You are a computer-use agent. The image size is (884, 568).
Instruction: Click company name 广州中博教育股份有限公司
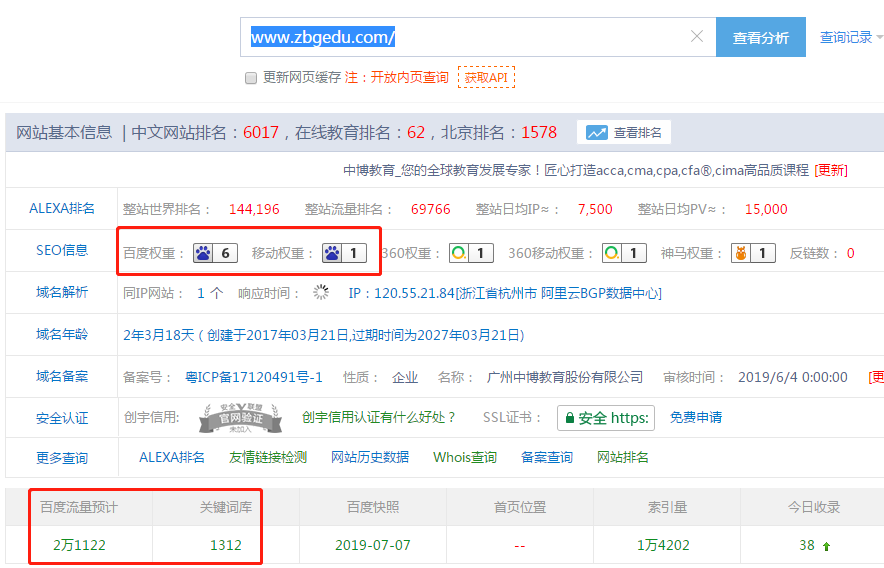click(x=564, y=377)
